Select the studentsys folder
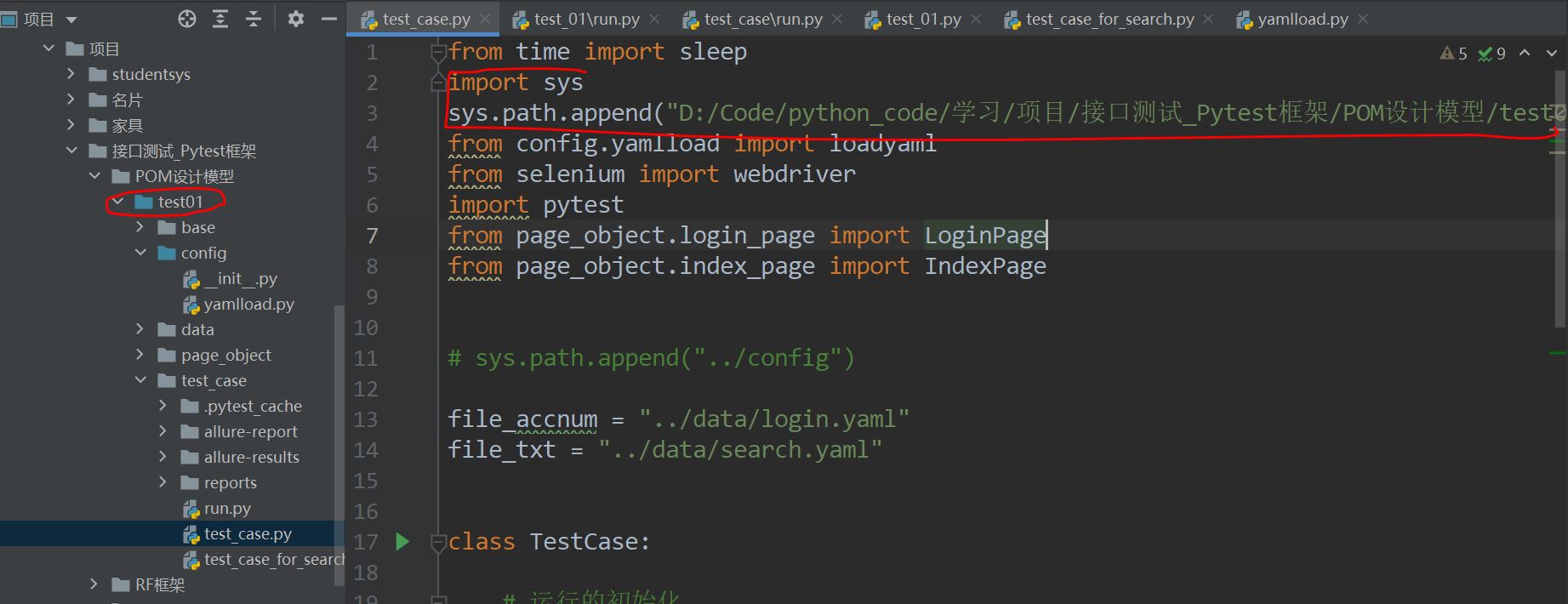 [x=140, y=75]
